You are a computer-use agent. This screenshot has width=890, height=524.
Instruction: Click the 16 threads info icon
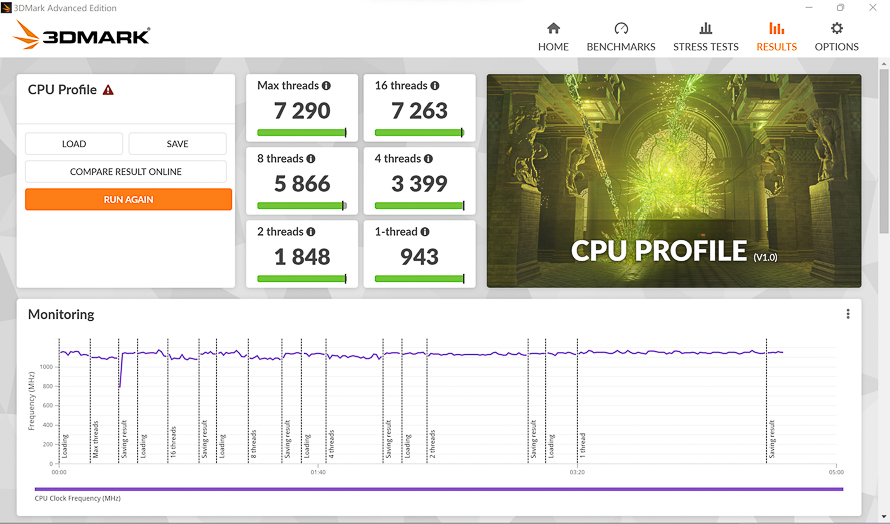pos(435,86)
